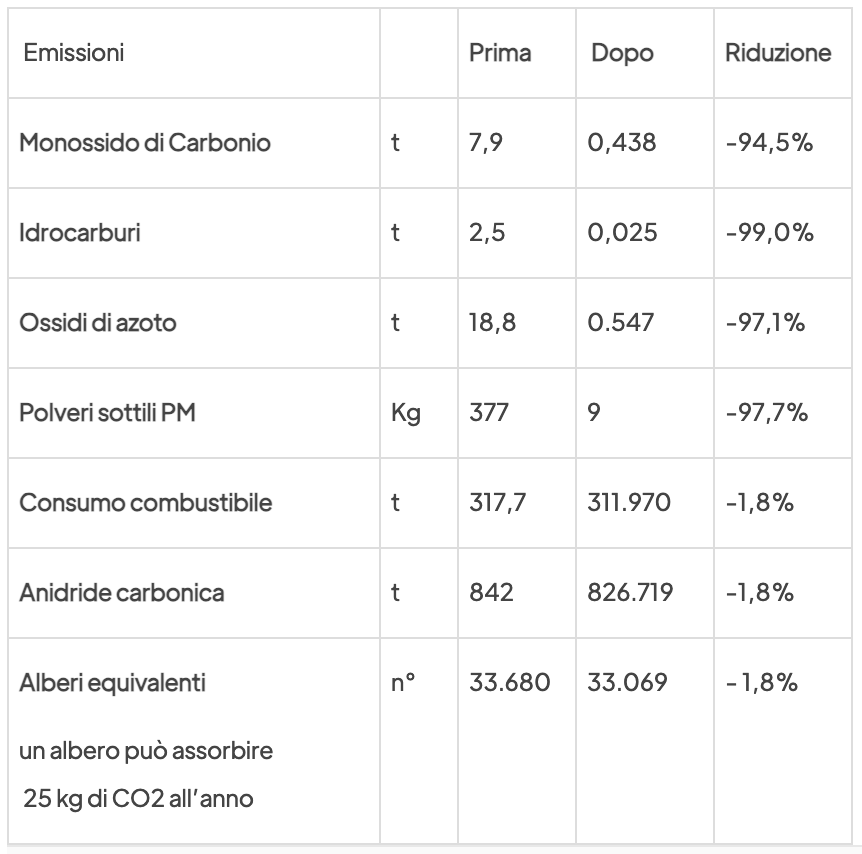Click the 311.970 Dopo value
The image size is (862, 854).
[x=628, y=503]
